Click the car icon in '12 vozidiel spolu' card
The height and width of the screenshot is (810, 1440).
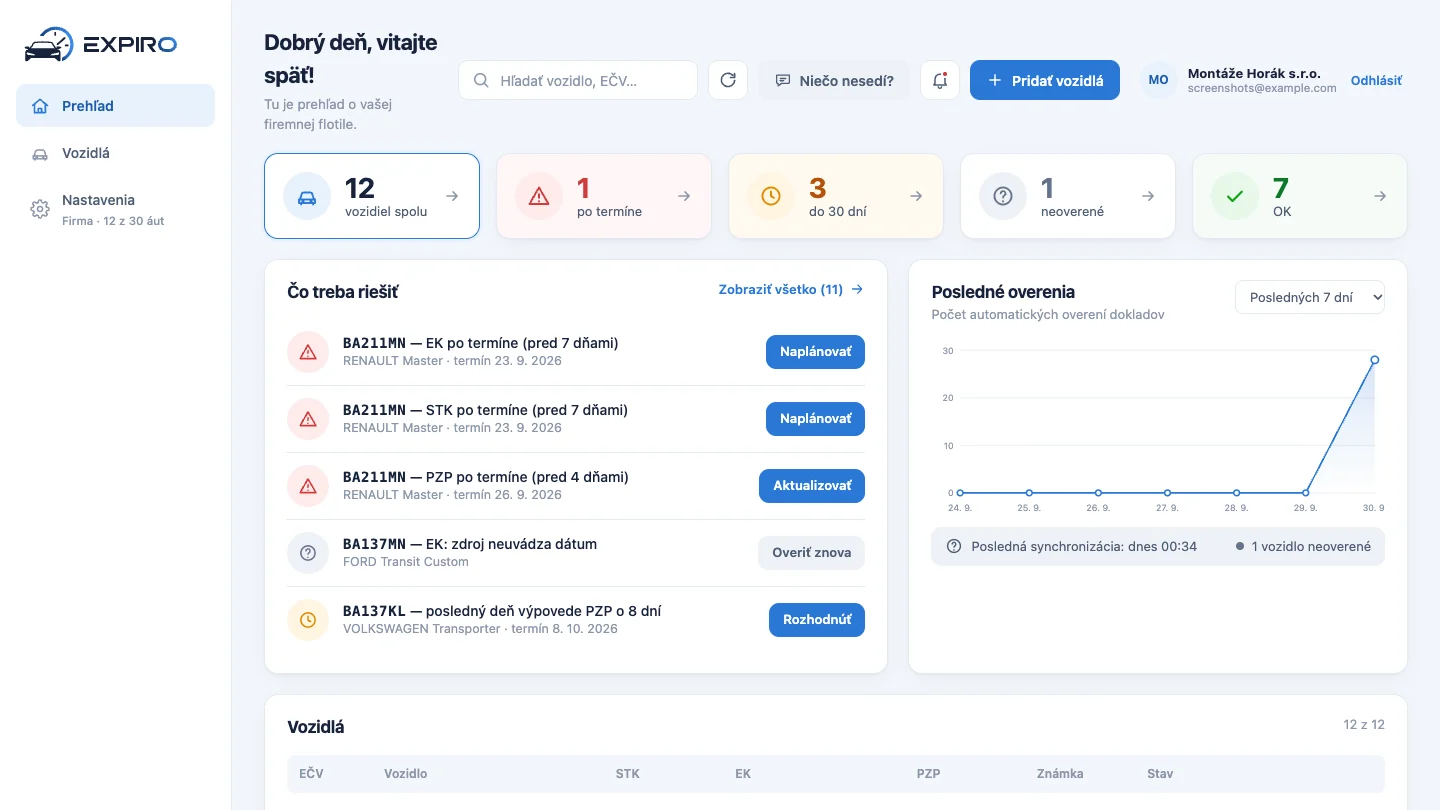(x=307, y=196)
